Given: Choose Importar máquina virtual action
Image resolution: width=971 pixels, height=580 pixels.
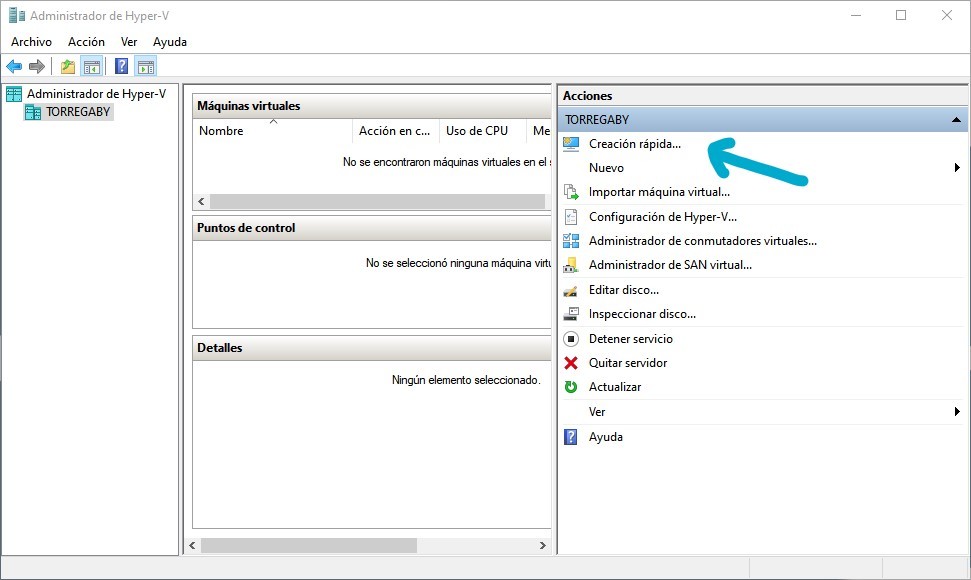Looking at the screenshot, I should (x=659, y=193).
